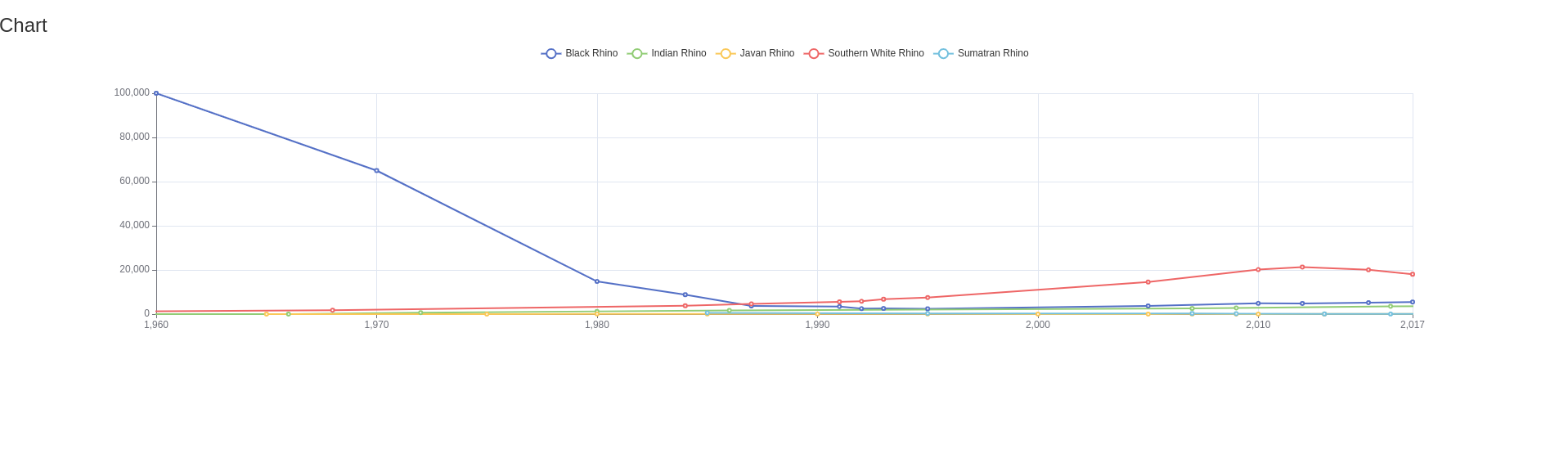This screenshot has width=1568, height=454.
Task: Click the 1,990 x-axis tick label
Action: pos(817,326)
